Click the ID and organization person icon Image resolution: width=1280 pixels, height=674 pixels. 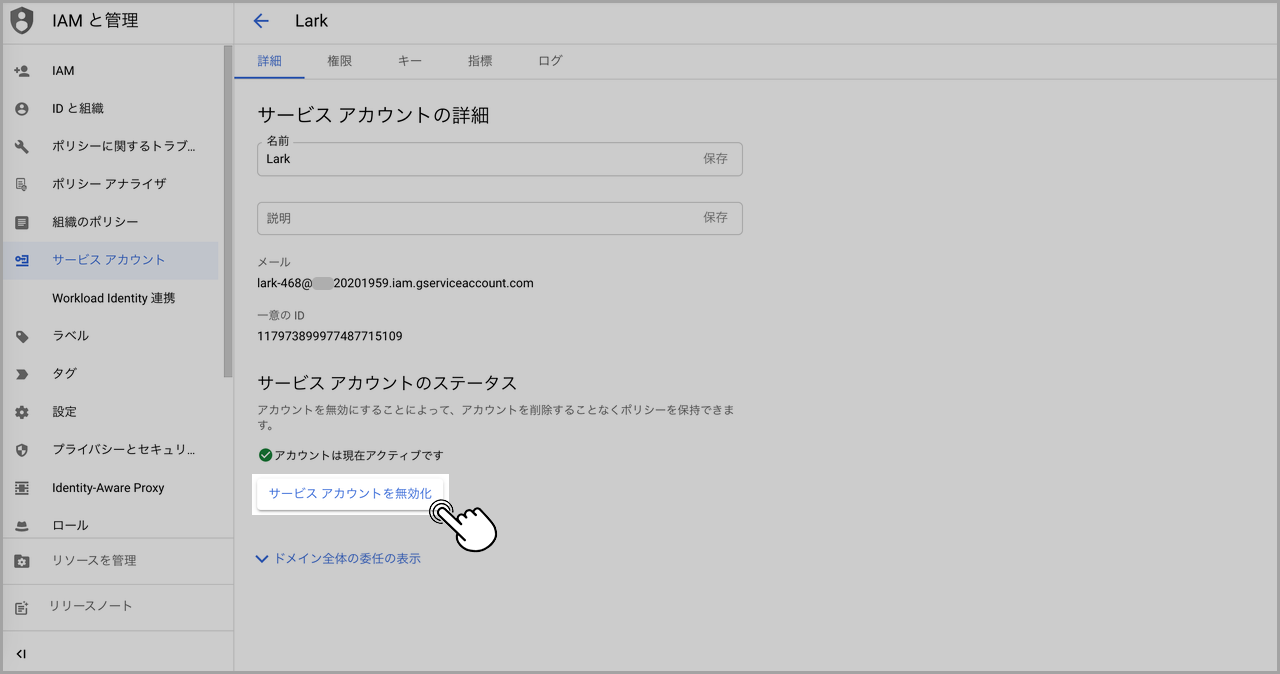tap(21, 109)
